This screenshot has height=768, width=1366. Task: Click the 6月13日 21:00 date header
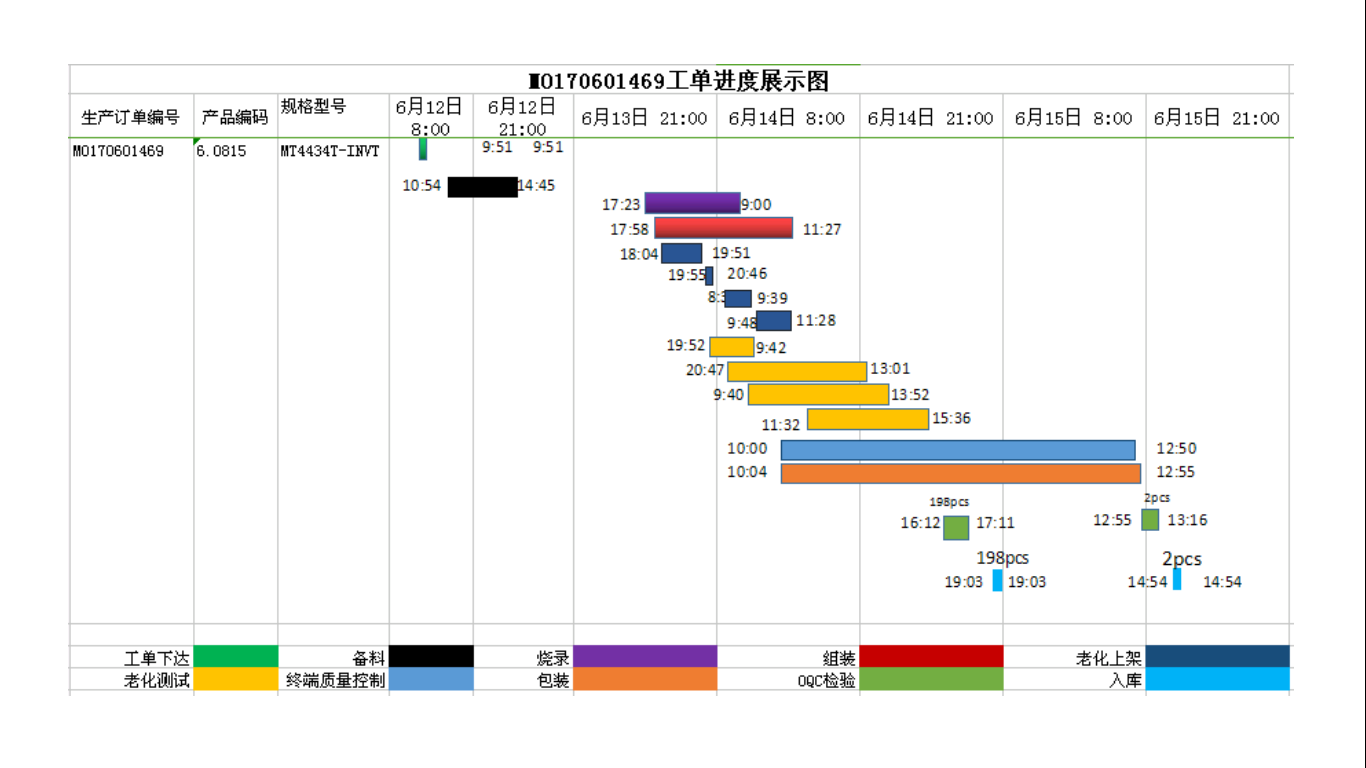click(644, 118)
